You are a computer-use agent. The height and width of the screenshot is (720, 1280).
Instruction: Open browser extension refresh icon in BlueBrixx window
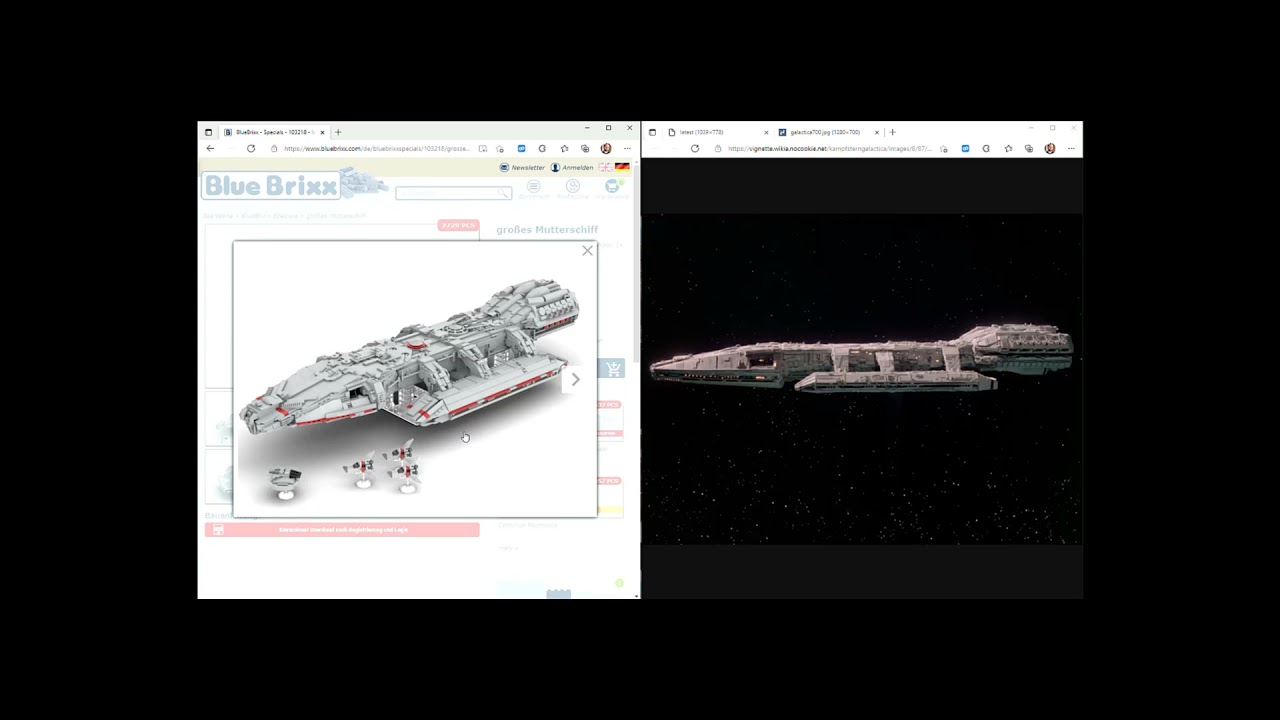pos(543,148)
